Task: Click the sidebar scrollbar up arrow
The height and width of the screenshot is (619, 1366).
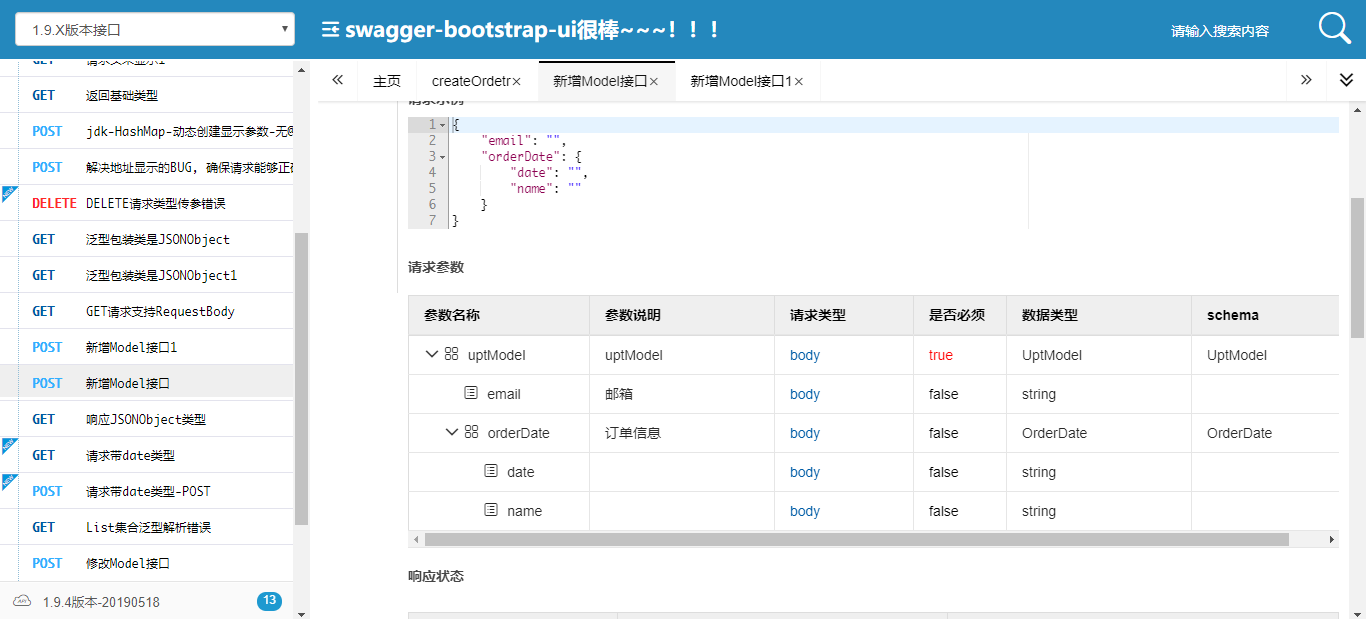Action: 301,70
